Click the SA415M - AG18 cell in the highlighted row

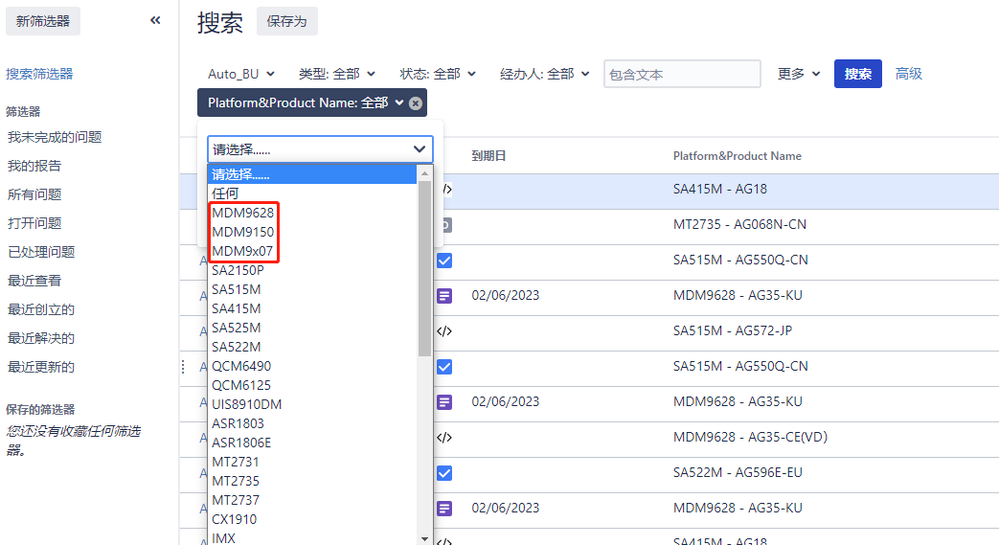tap(720, 189)
